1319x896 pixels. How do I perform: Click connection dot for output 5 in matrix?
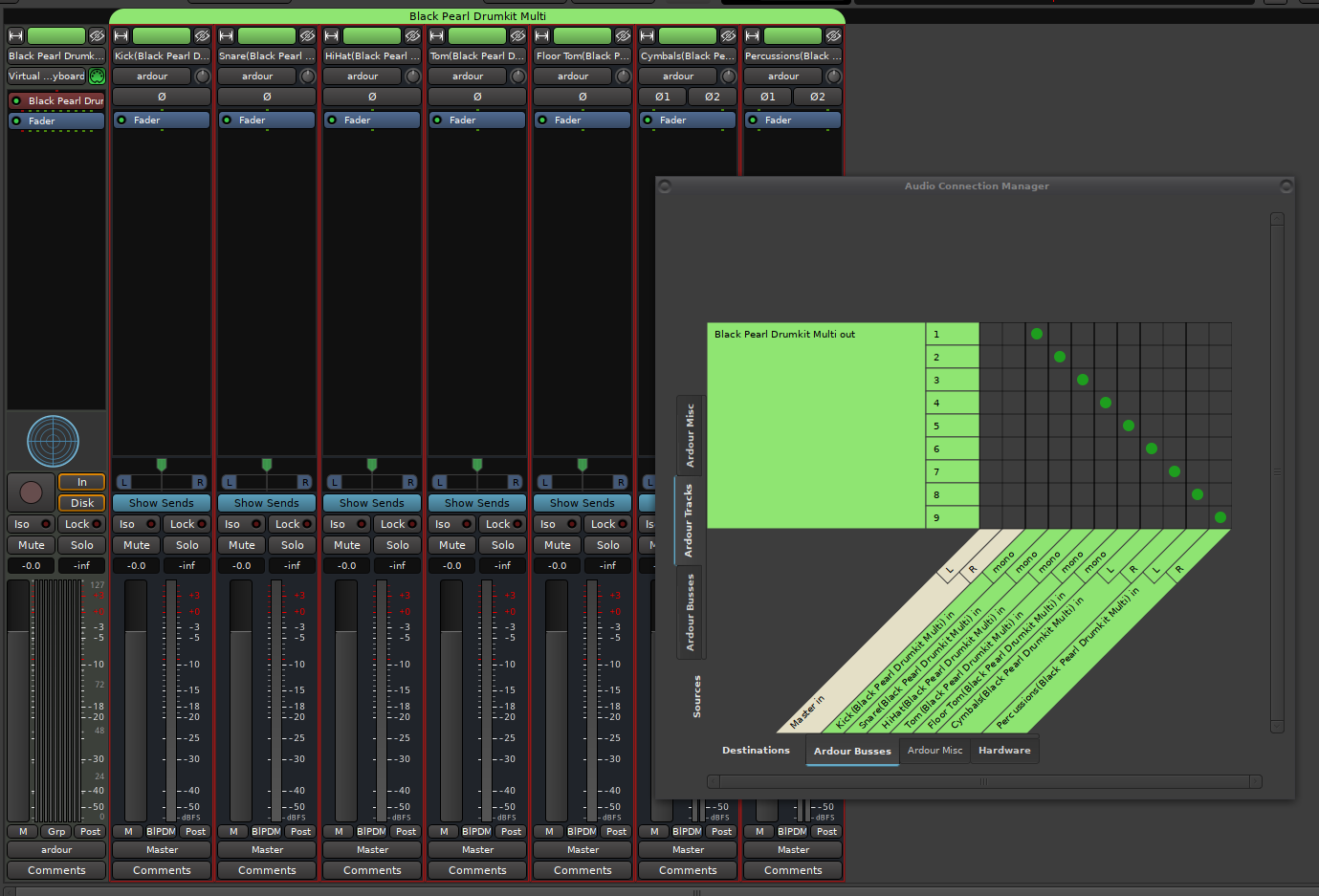click(1129, 426)
